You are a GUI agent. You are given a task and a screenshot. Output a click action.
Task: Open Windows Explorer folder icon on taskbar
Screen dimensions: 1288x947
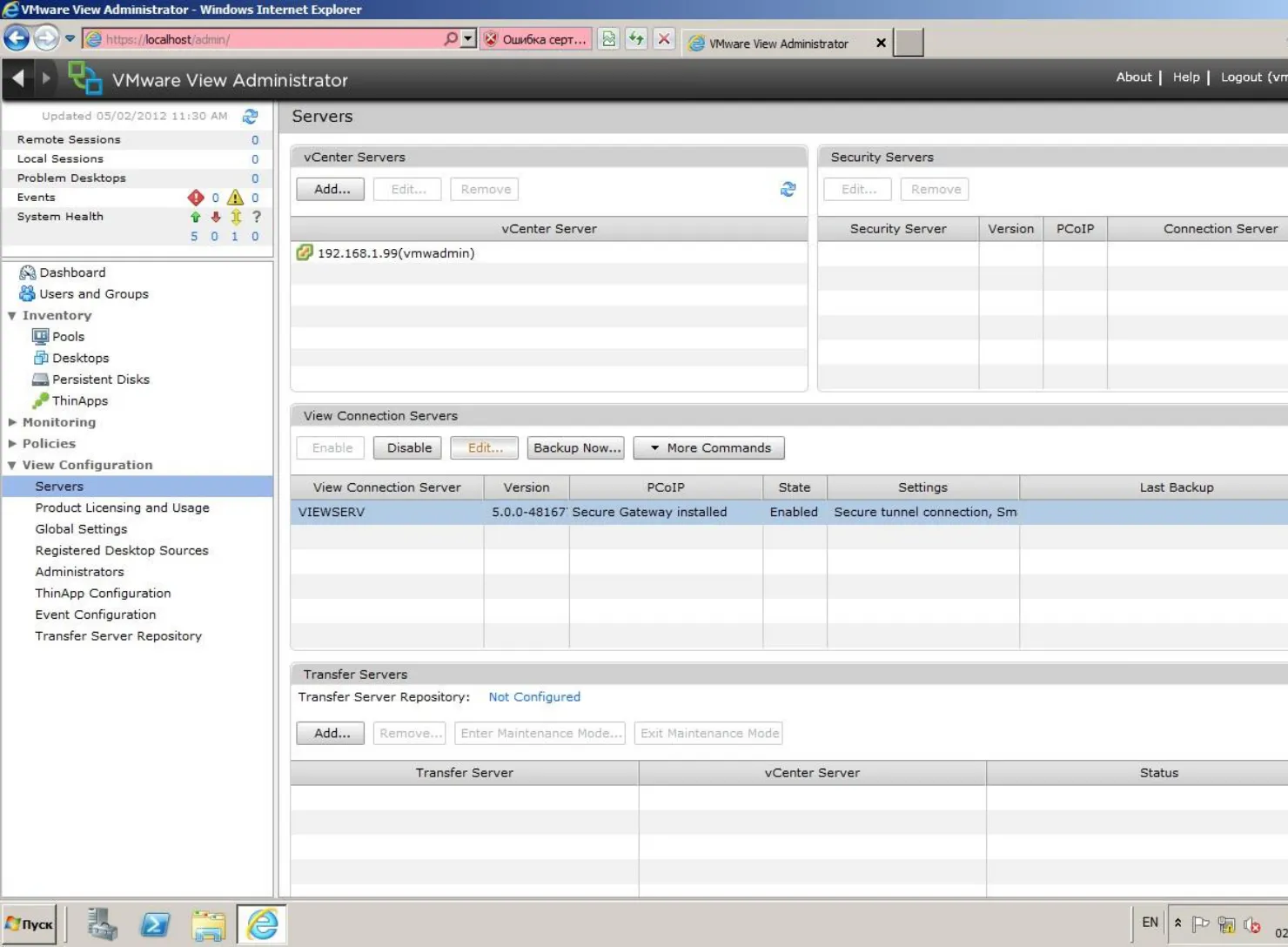tap(209, 924)
